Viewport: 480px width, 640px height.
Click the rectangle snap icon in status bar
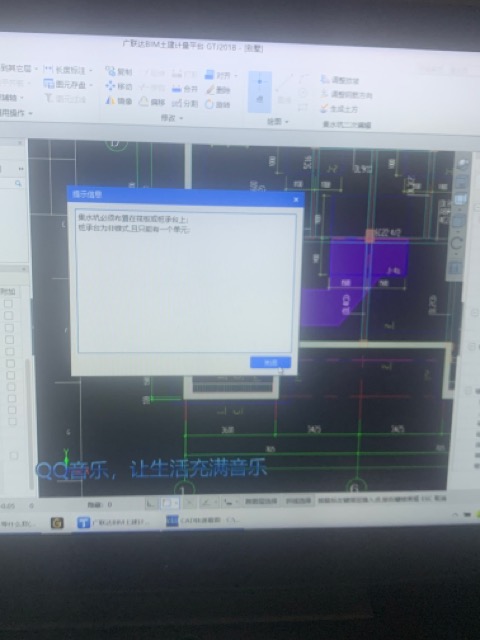click(168, 503)
